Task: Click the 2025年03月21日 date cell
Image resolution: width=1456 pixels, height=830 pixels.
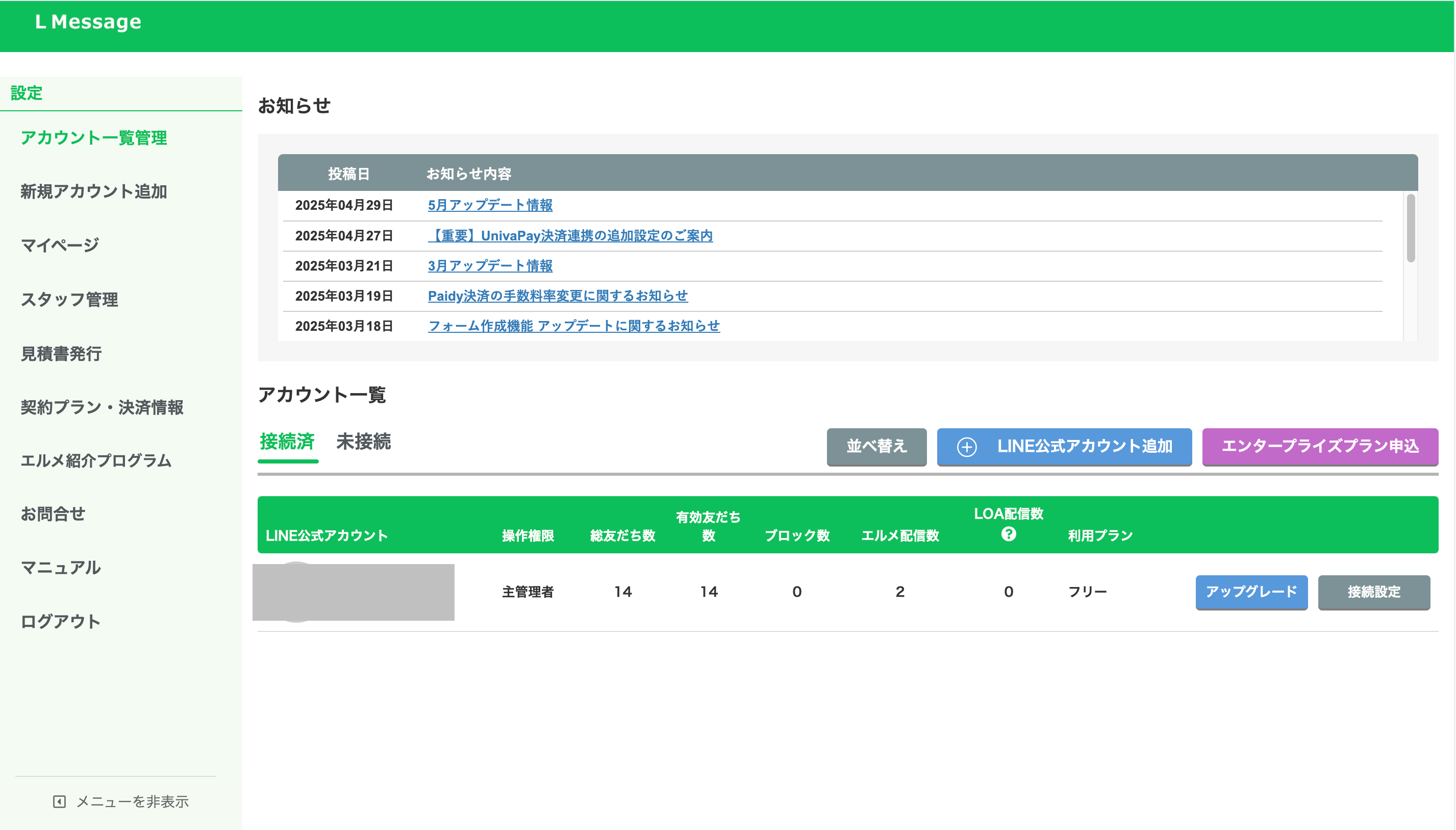Action: click(344, 265)
